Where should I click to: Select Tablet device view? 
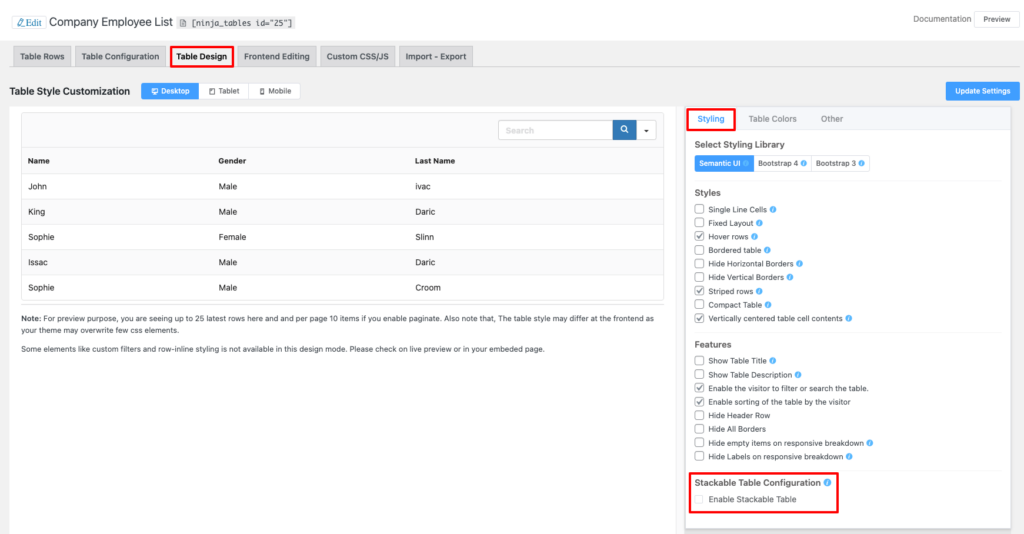point(224,91)
